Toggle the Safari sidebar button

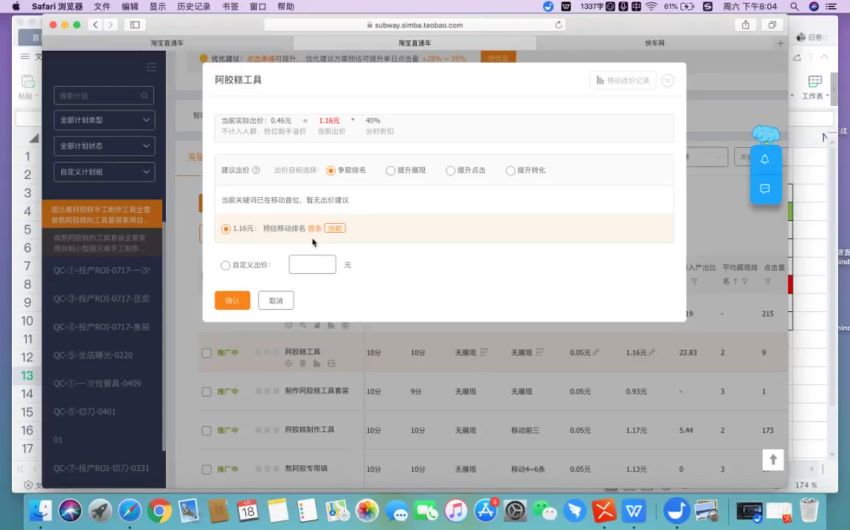tap(134, 25)
